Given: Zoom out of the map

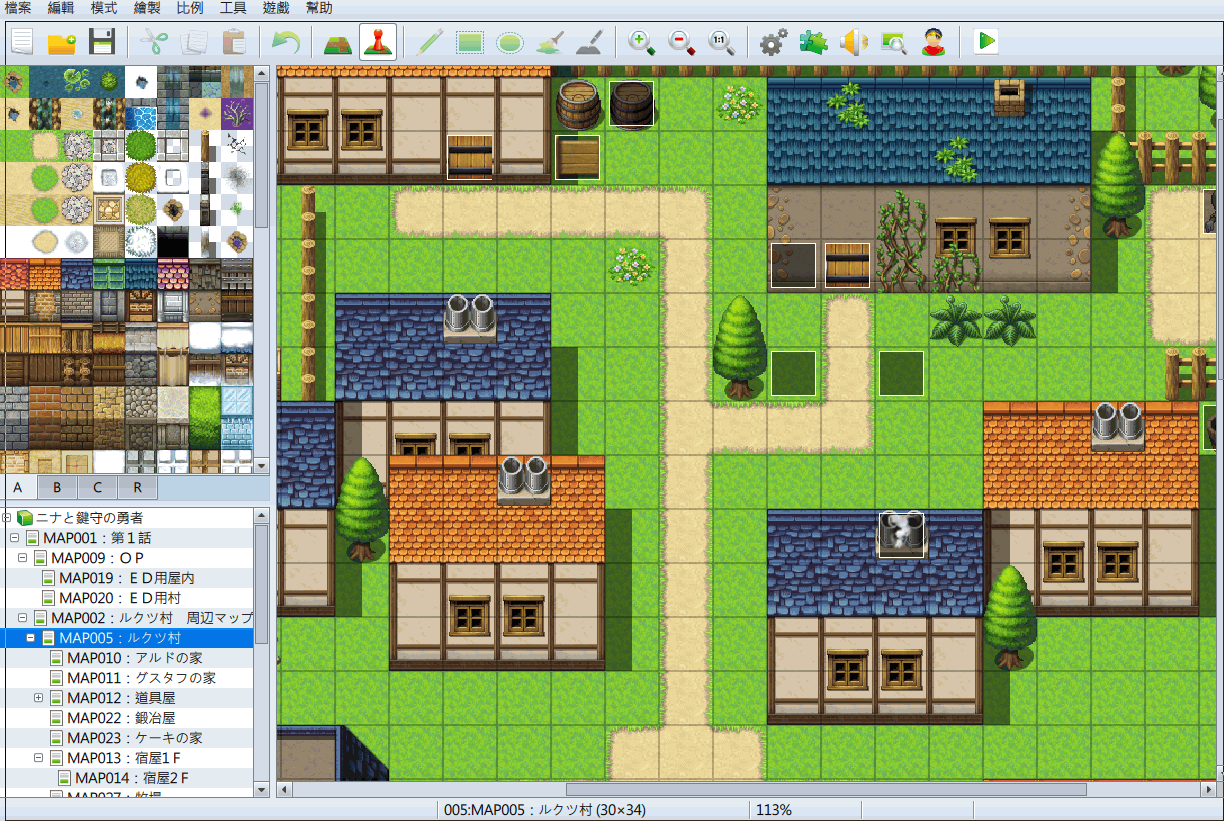Looking at the screenshot, I should point(682,42).
